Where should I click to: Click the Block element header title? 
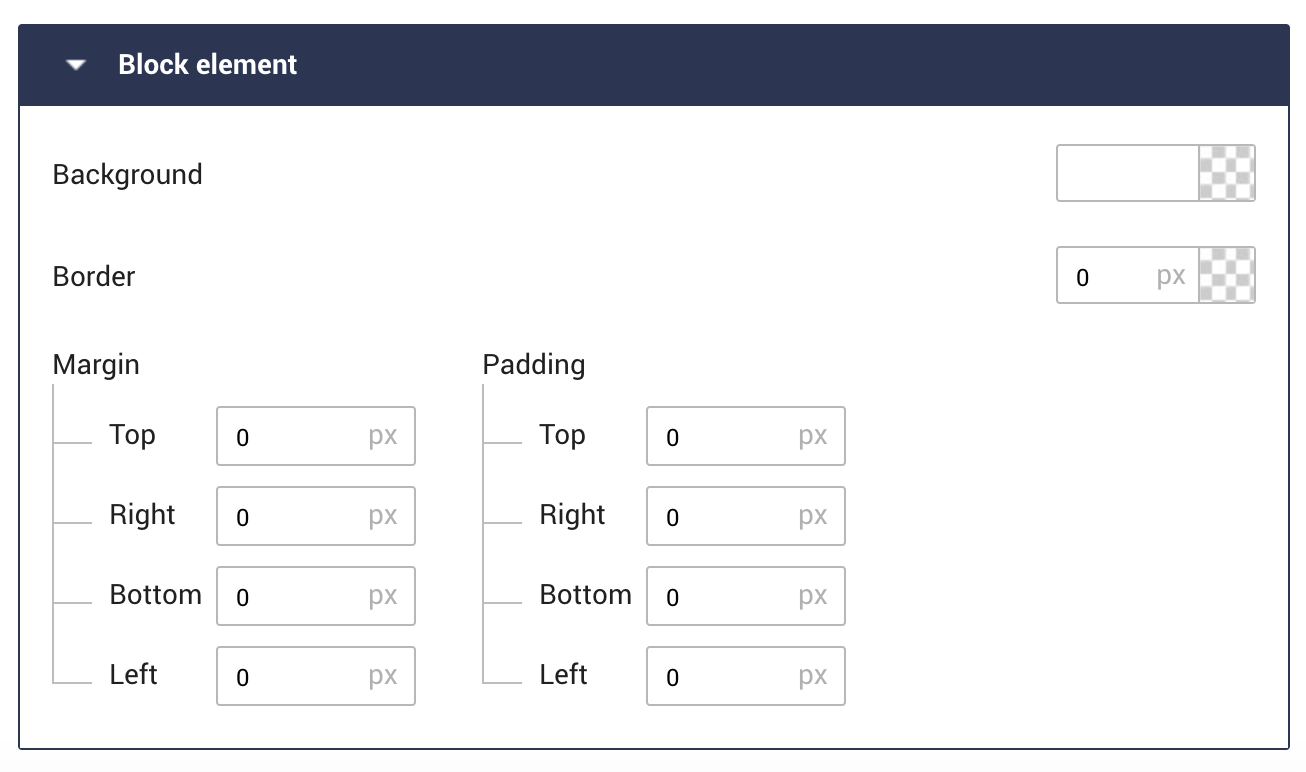coord(207,65)
